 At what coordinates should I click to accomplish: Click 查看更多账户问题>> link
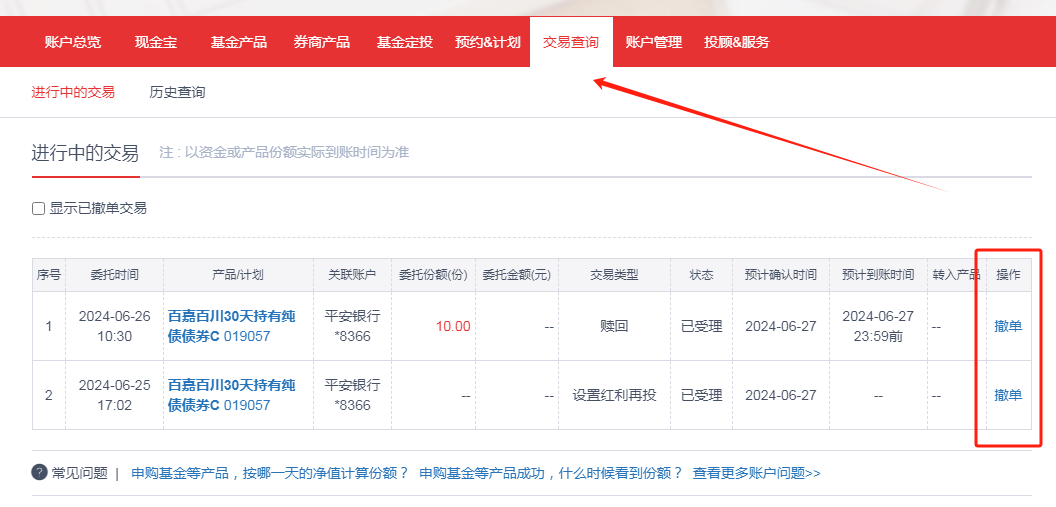[756, 473]
